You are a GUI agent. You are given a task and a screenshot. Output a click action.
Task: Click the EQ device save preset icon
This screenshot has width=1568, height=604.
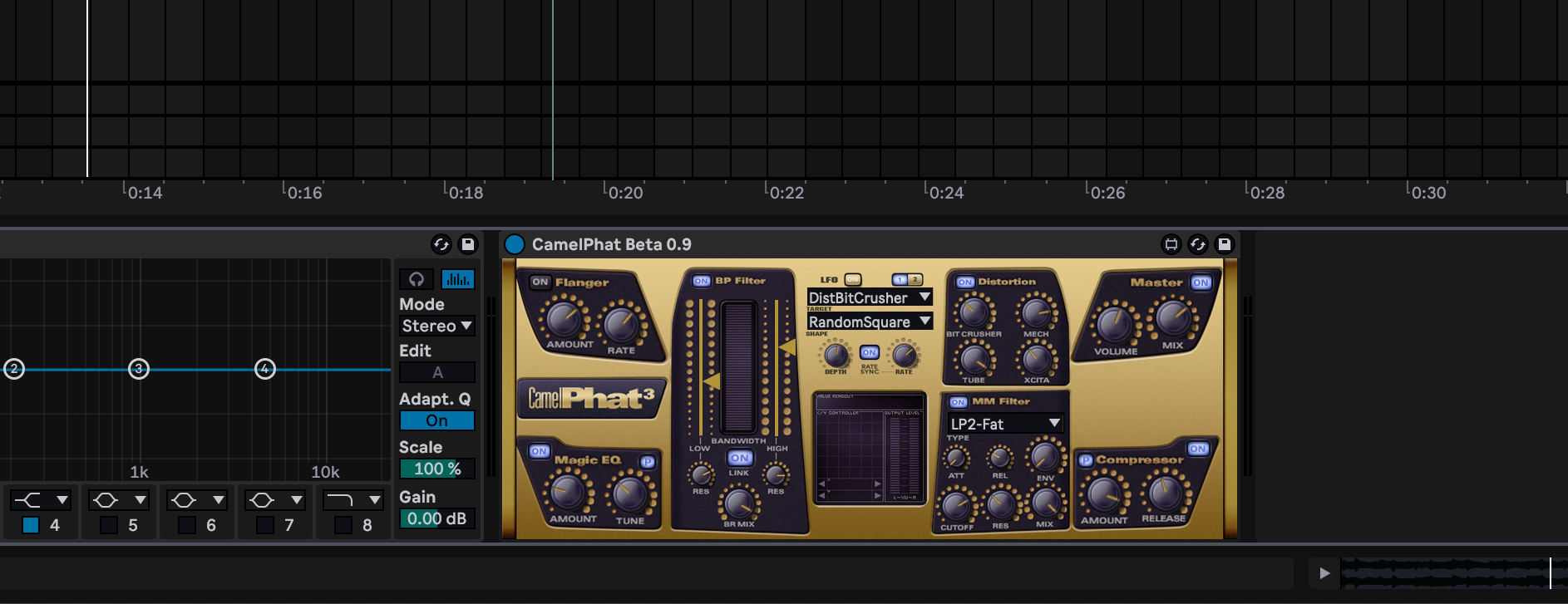pyautogui.click(x=467, y=244)
